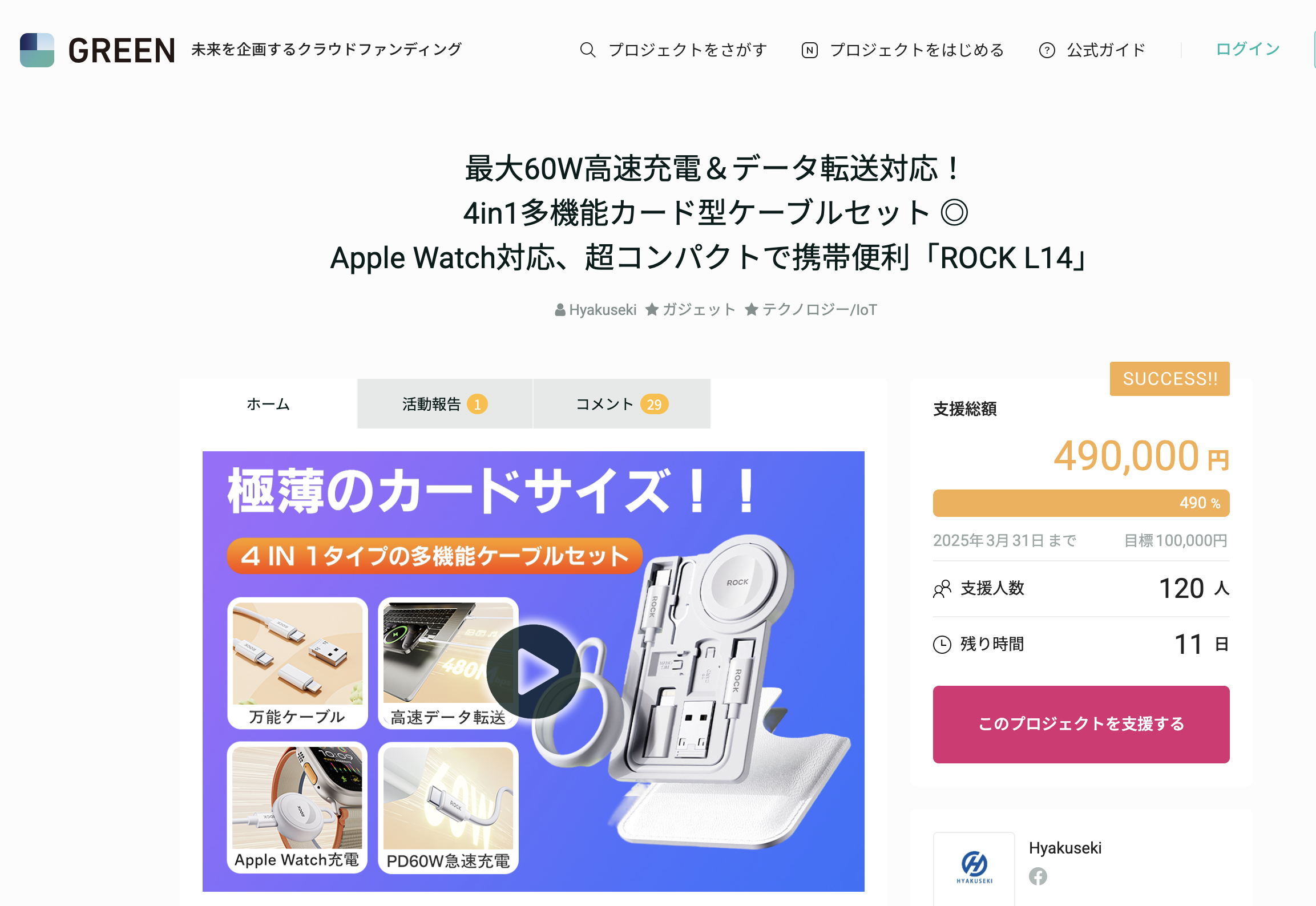This screenshot has height=906, width=1316.
Task: Play the product video
Action: (x=534, y=672)
